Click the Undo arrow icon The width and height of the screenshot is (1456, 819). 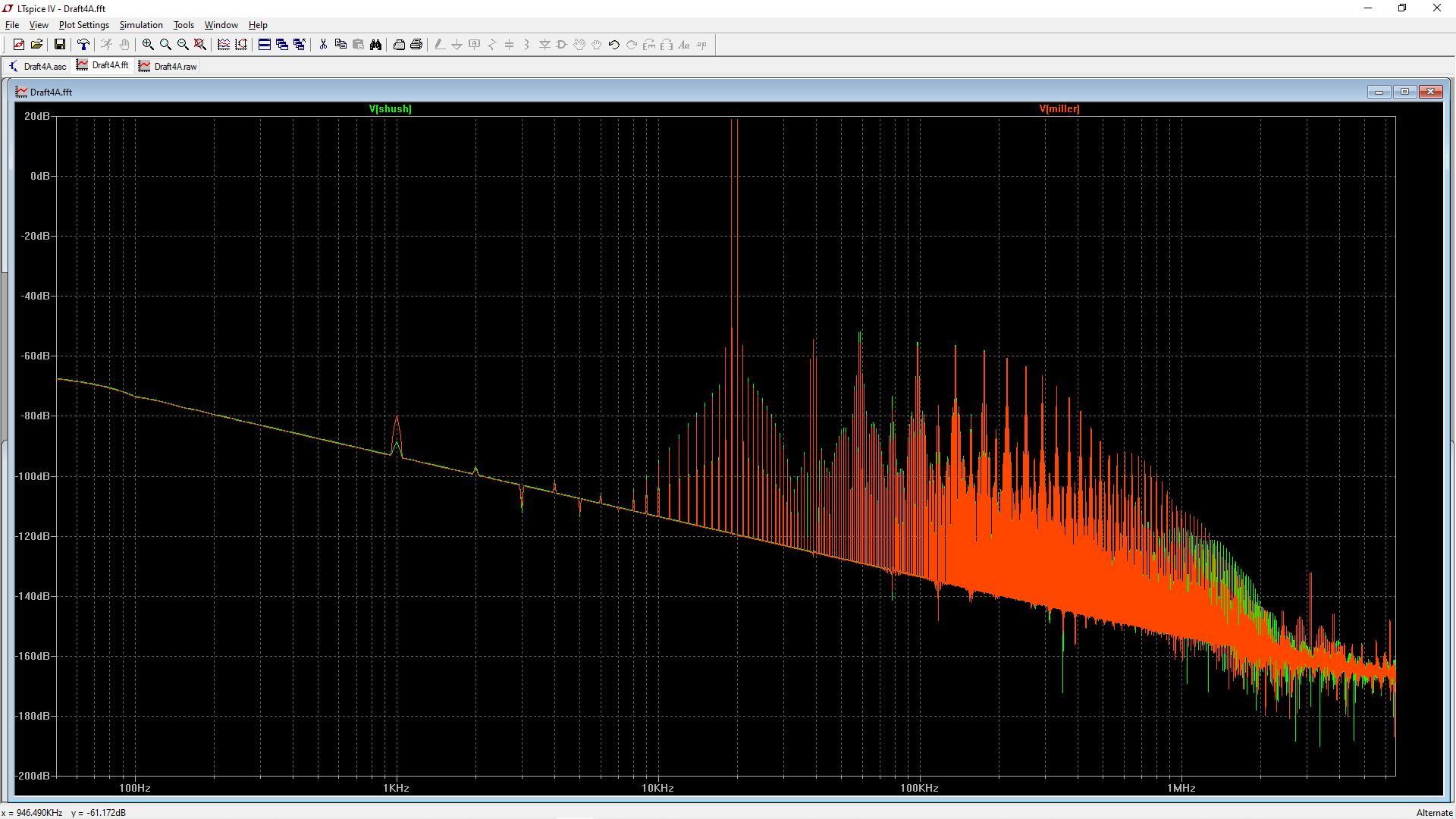point(614,45)
